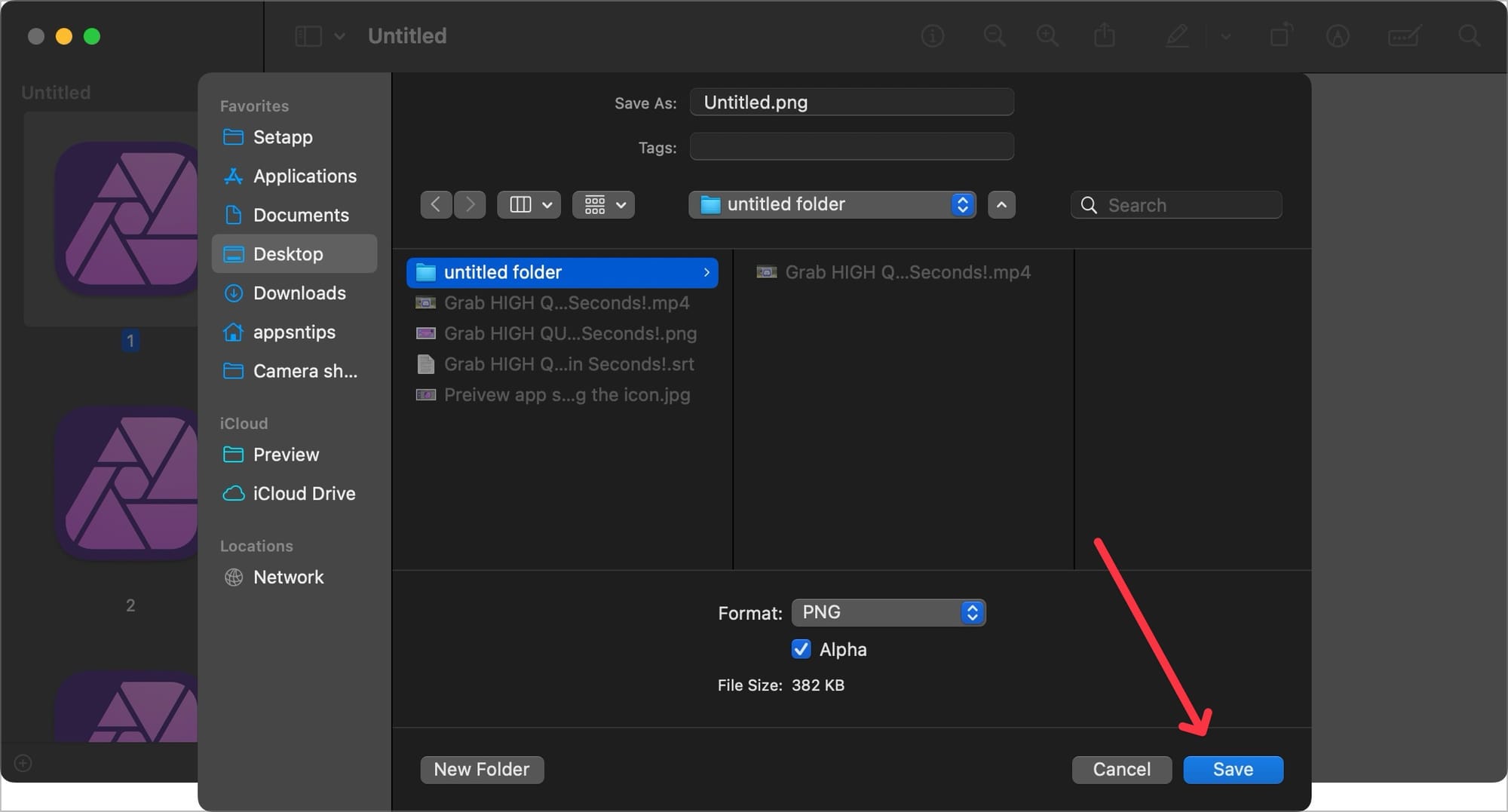Image resolution: width=1508 pixels, height=812 pixels.
Task: Open Applications in Favorites sidebar
Action: click(x=304, y=176)
